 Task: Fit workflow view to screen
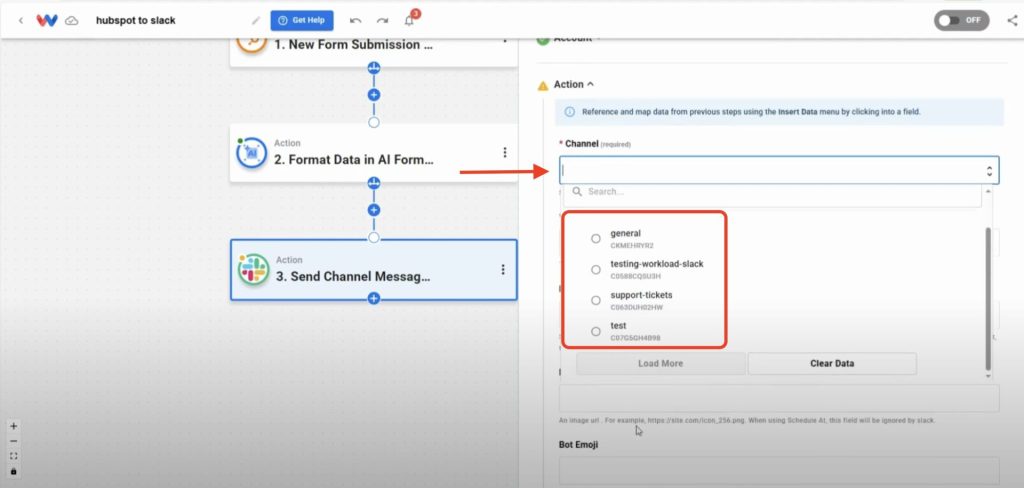point(14,456)
